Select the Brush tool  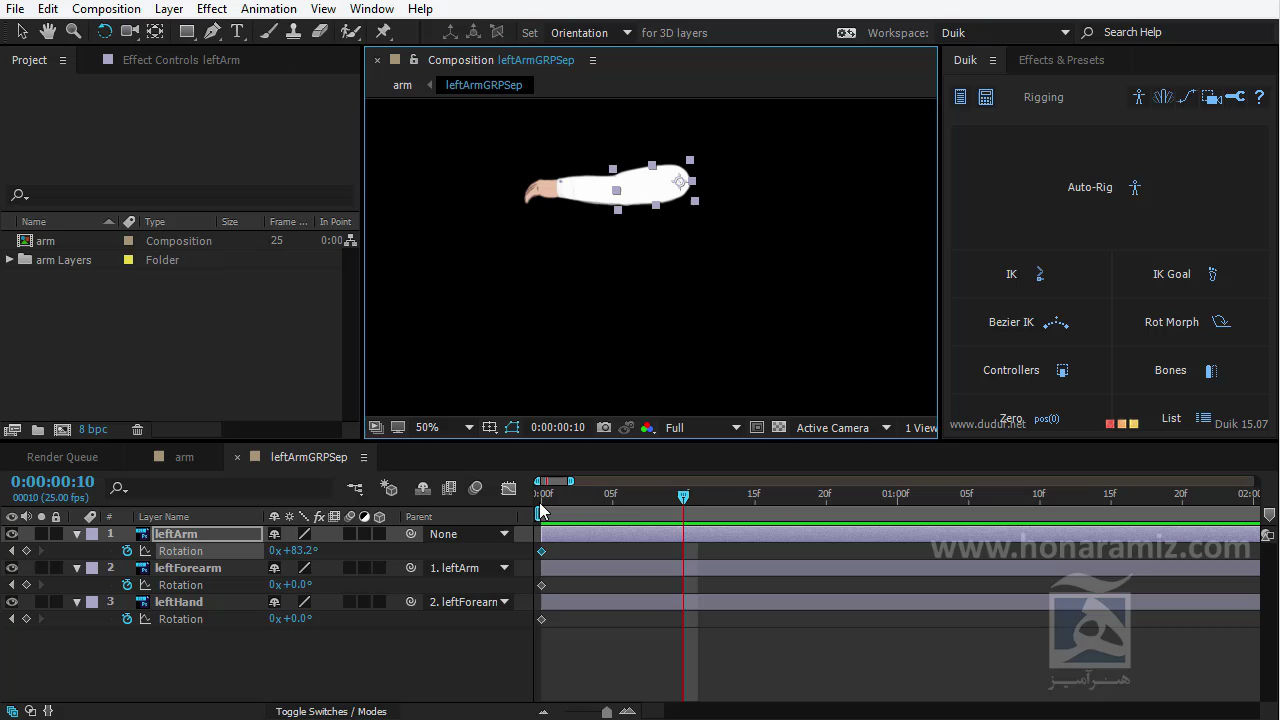269,32
